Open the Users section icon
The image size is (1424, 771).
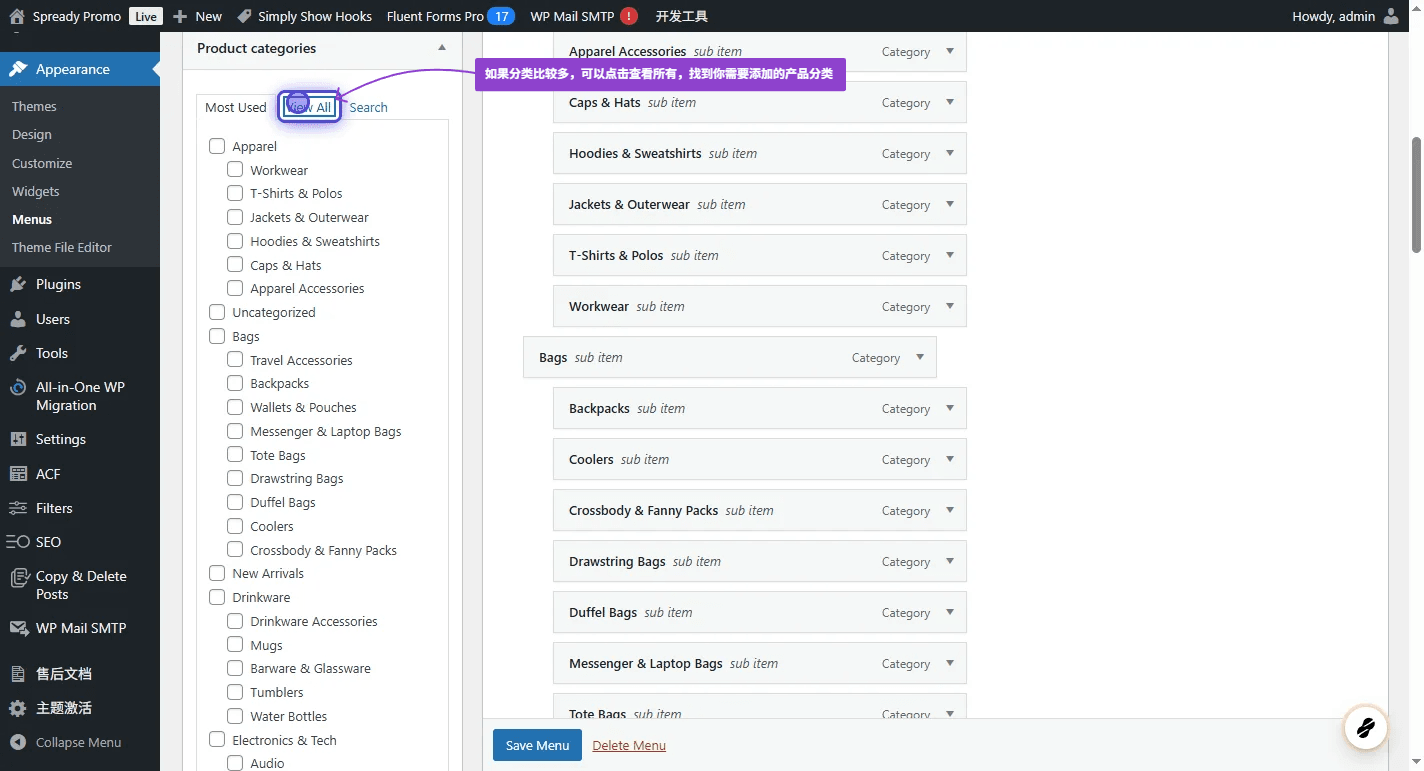click(18, 319)
